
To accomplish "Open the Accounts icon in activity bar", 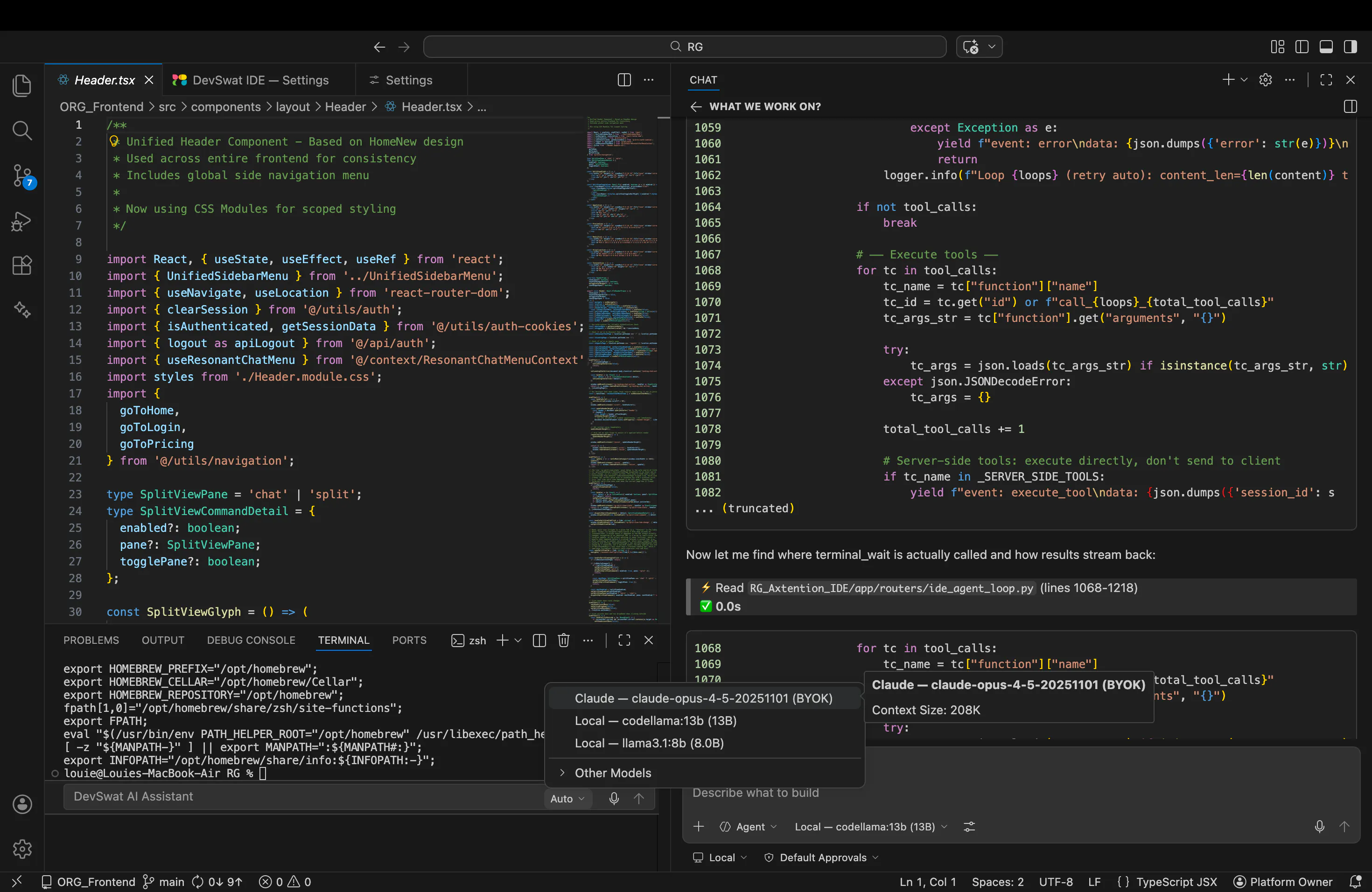I will click(22, 804).
